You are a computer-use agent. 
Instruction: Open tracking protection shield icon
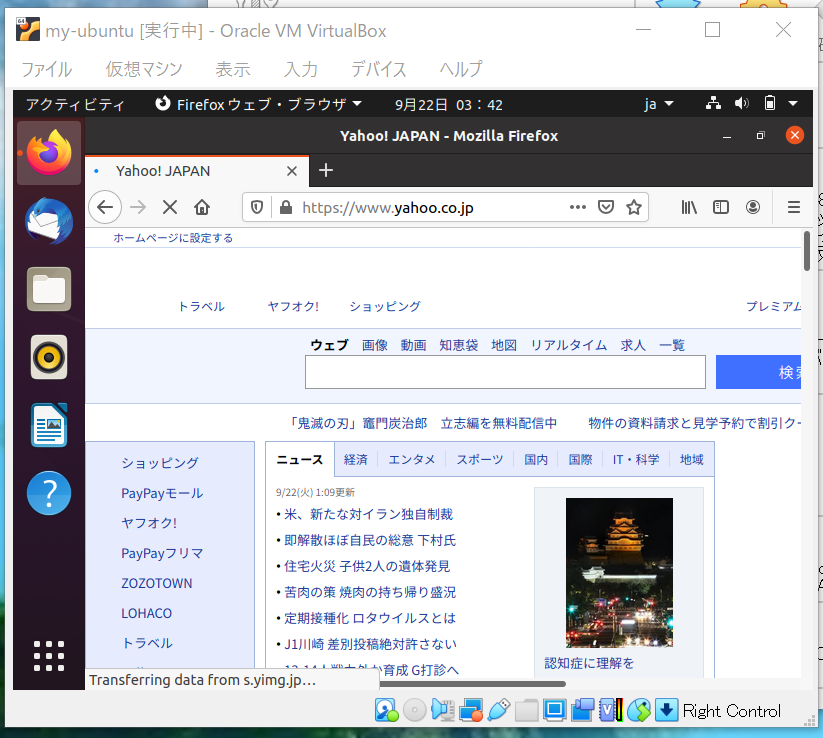[257, 207]
